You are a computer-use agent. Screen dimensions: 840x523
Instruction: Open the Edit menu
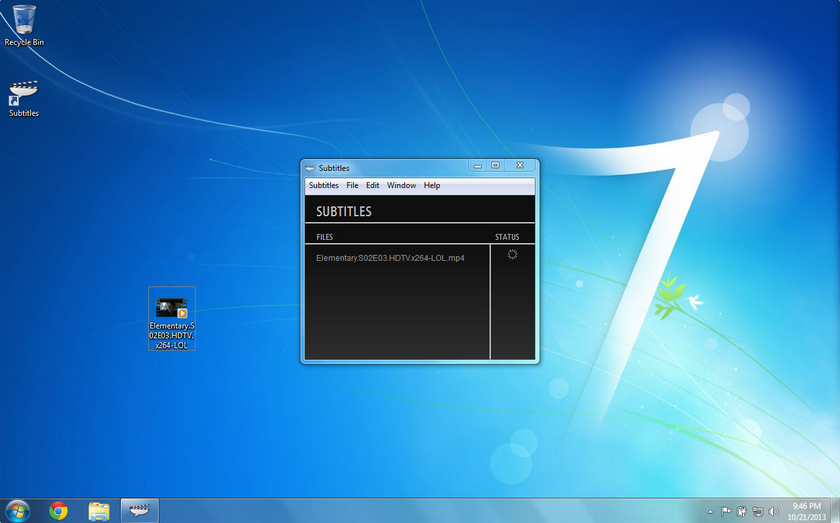[372, 186]
